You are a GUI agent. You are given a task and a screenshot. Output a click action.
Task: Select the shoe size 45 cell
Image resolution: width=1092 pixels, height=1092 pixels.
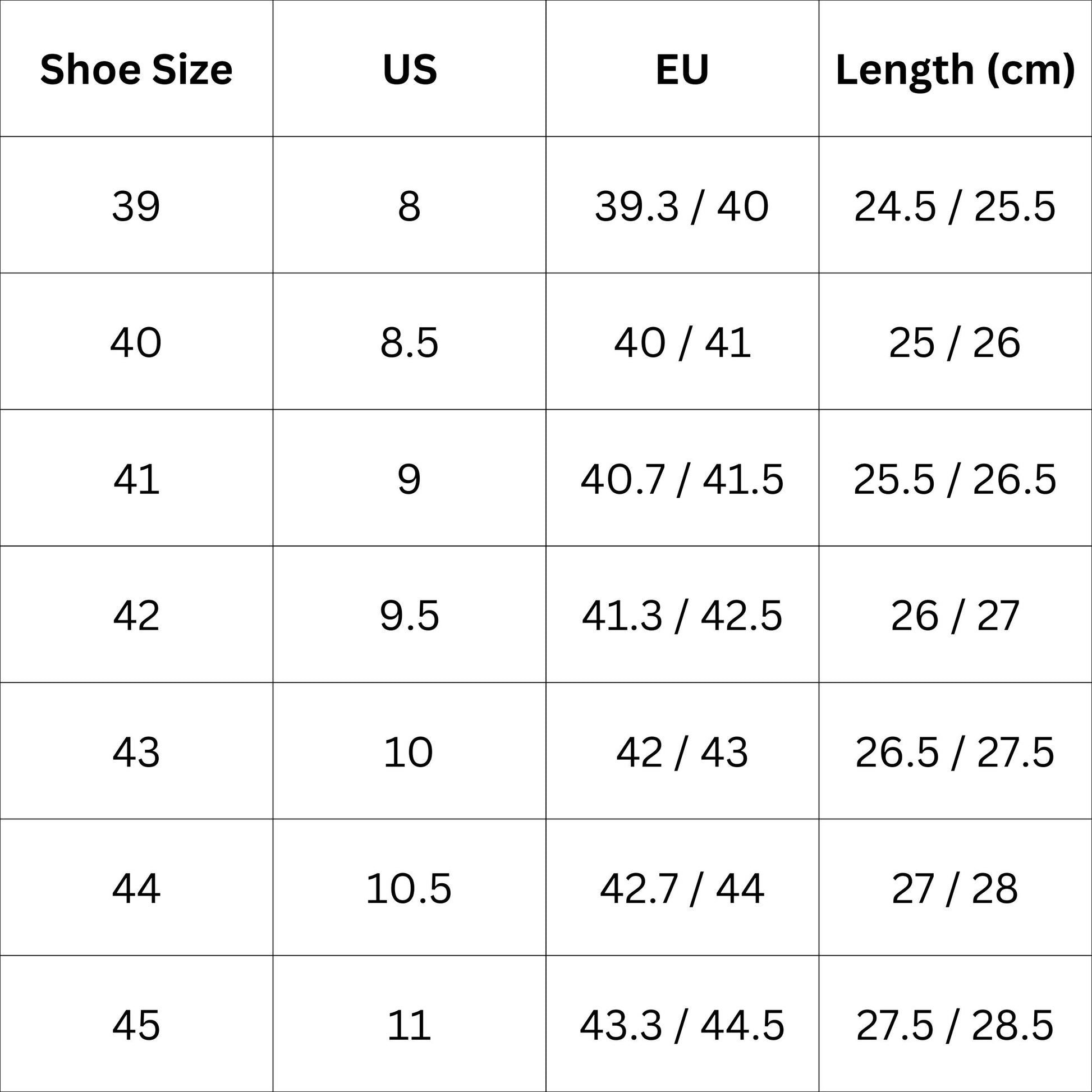click(136, 1025)
